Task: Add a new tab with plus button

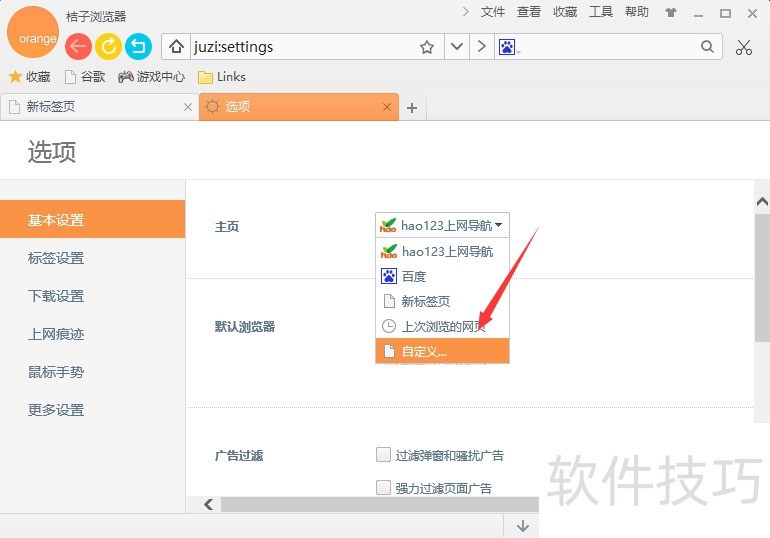Action: point(412,108)
